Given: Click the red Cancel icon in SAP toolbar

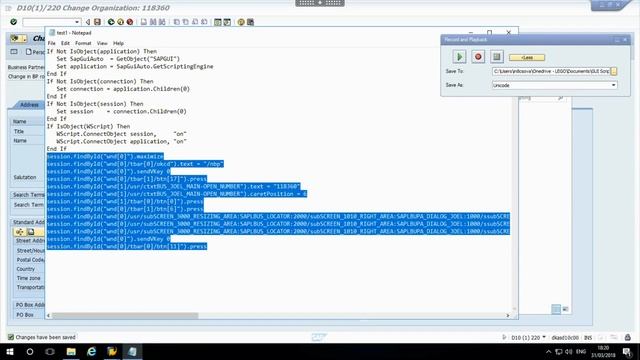Looking at the screenshot, I should (130, 22).
